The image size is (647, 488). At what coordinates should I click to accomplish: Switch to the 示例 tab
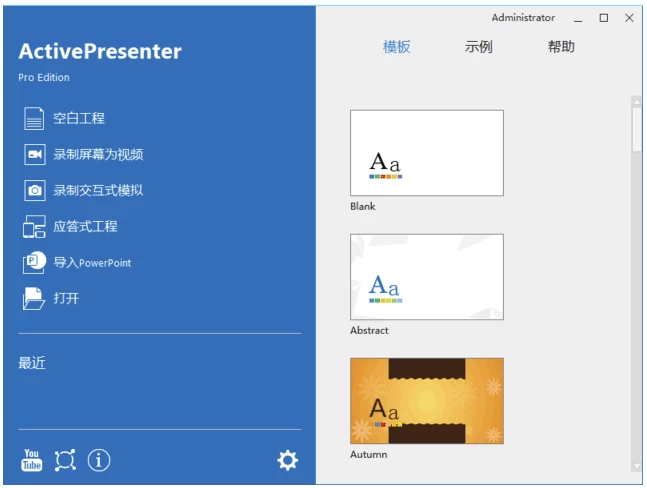[479, 47]
